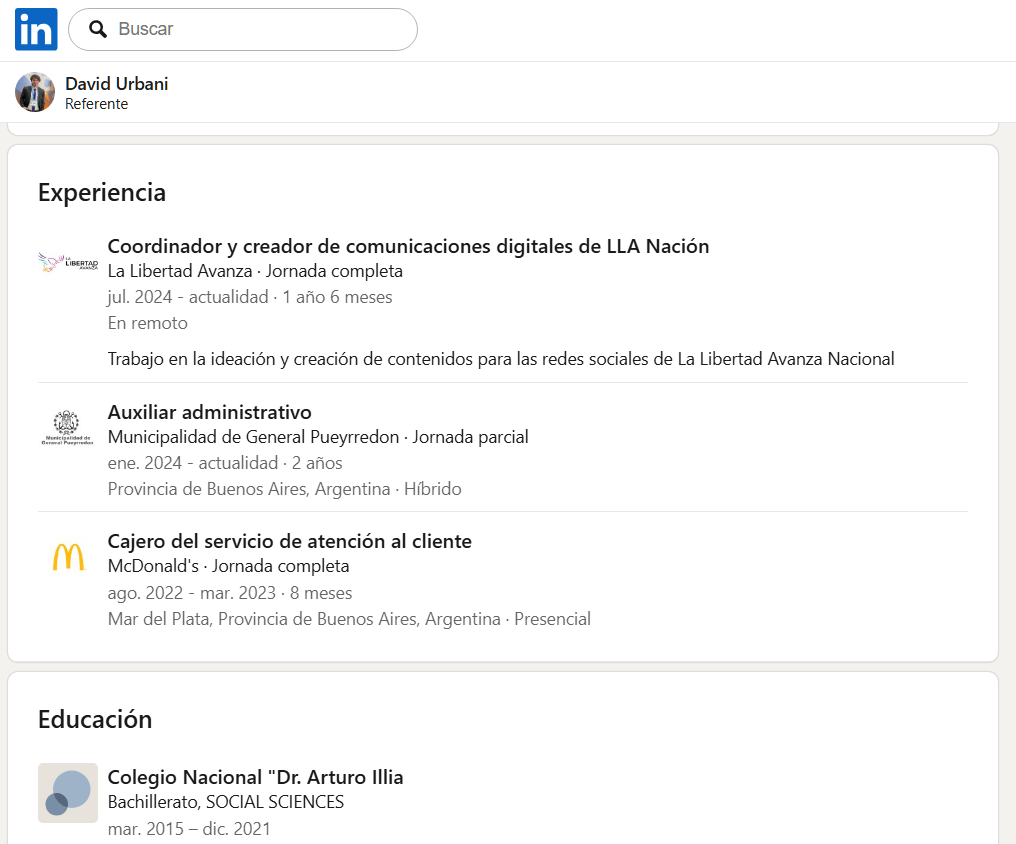Open the Coordinador y creador de comunicaciones position
This screenshot has height=844, width=1016.
408,246
